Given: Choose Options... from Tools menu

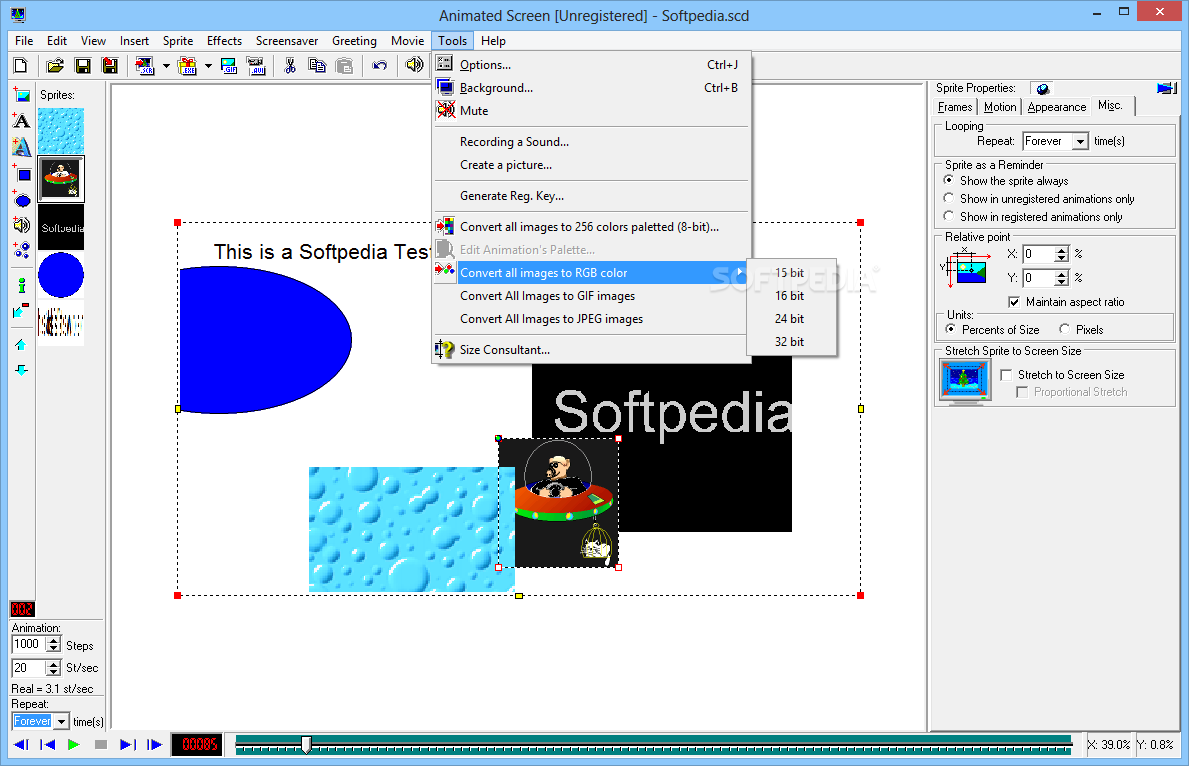Looking at the screenshot, I should coord(591,64).
